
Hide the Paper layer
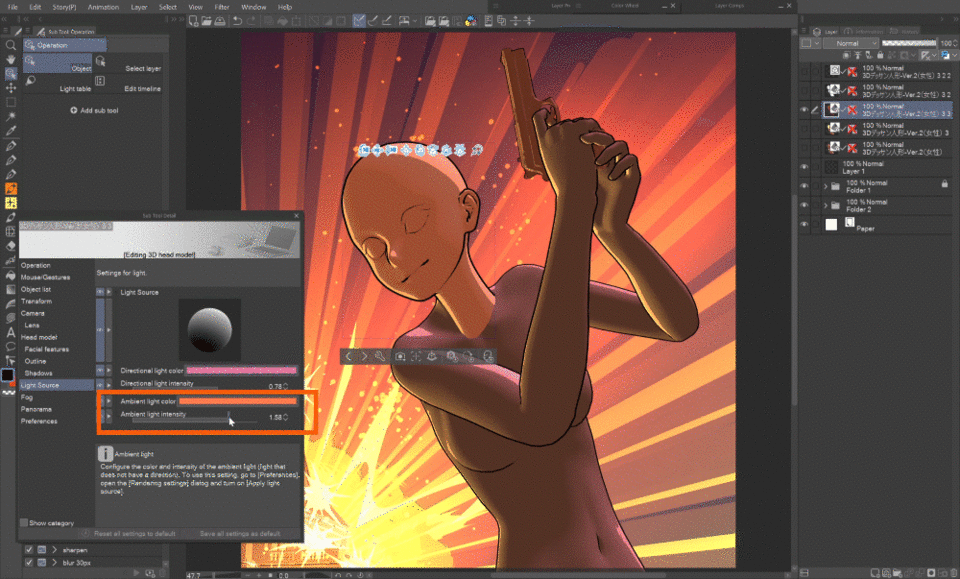click(804, 225)
